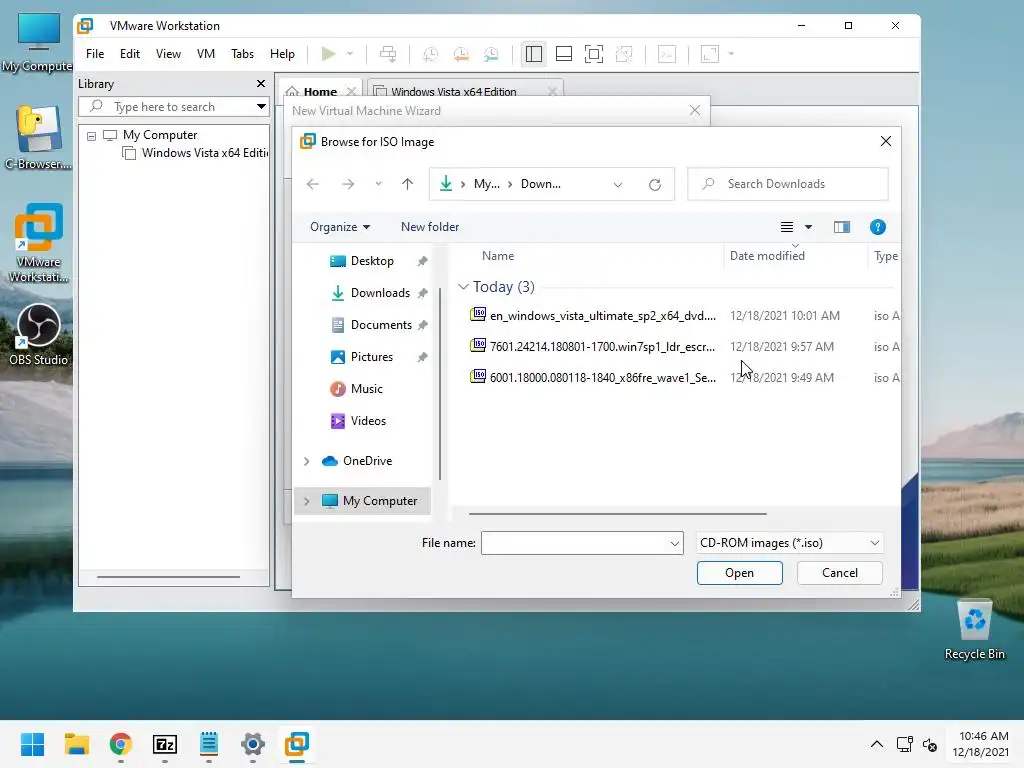Open the Windows Start menu
The width and height of the screenshot is (1024, 768).
(x=33, y=744)
